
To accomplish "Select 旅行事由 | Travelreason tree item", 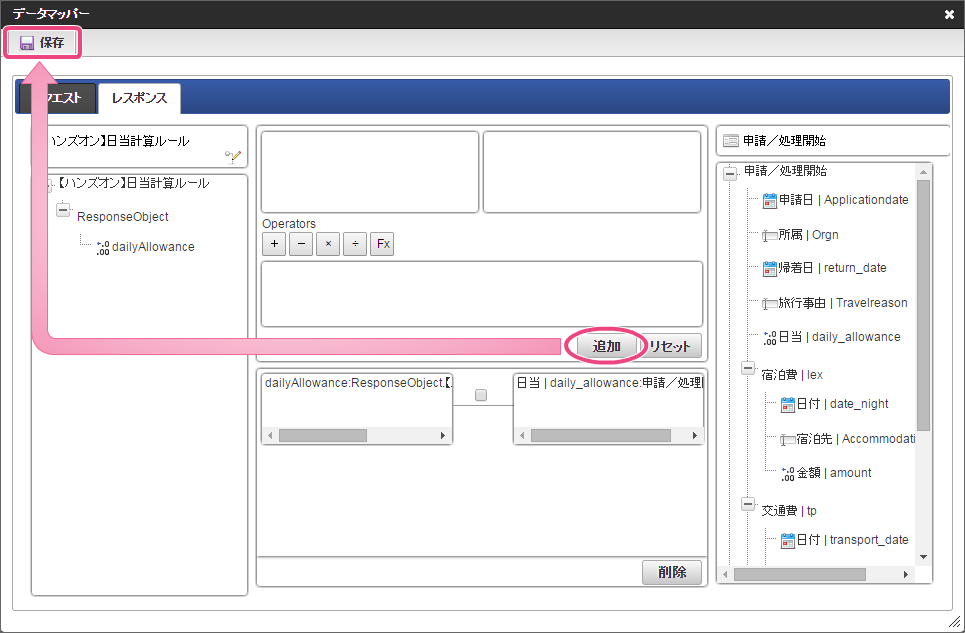I will click(x=843, y=303).
